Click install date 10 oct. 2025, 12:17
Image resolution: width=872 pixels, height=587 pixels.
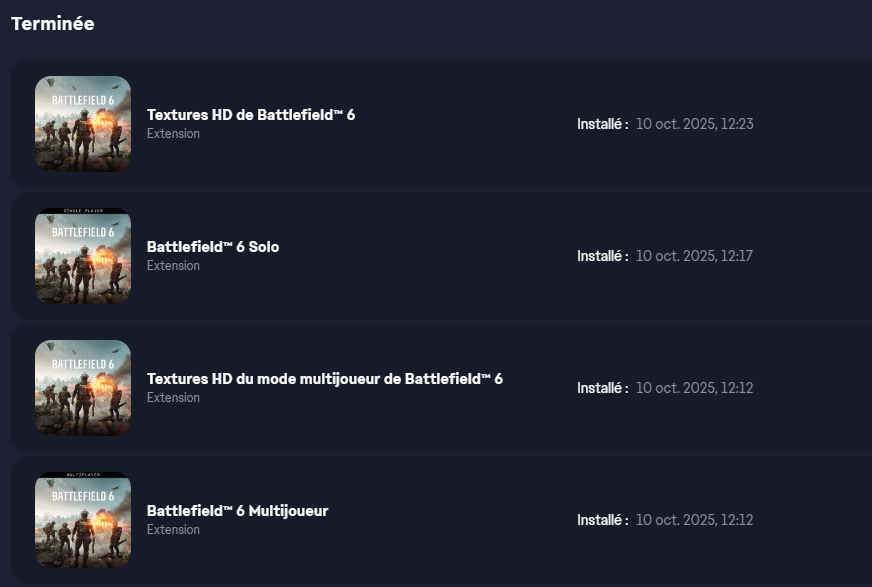click(x=694, y=256)
